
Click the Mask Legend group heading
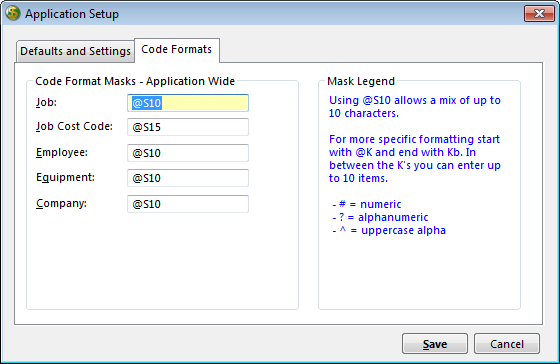click(x=361, y=81)
